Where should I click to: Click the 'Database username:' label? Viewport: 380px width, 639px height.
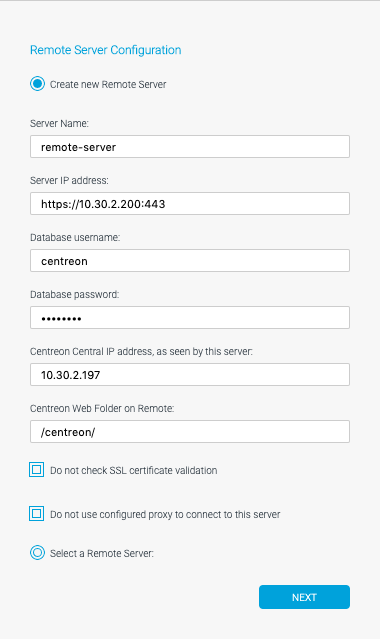75,238
